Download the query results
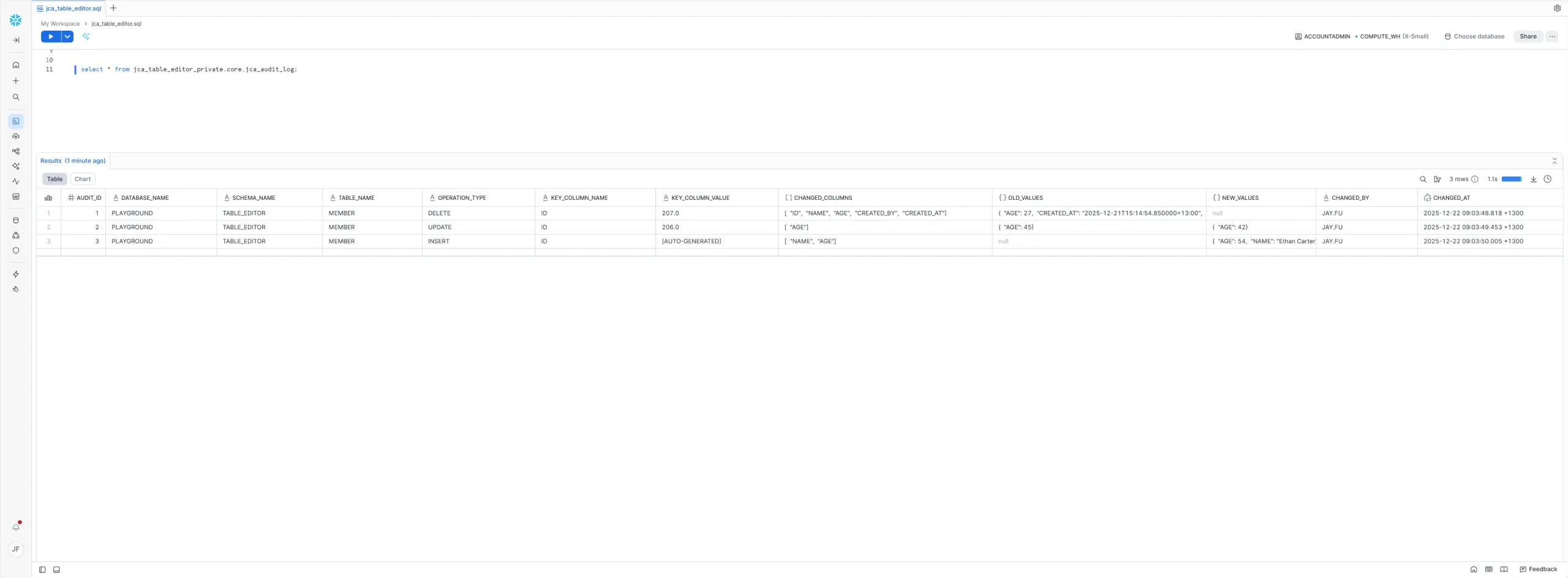This screenshot has width=1568, height=578. click(1533, 179)
